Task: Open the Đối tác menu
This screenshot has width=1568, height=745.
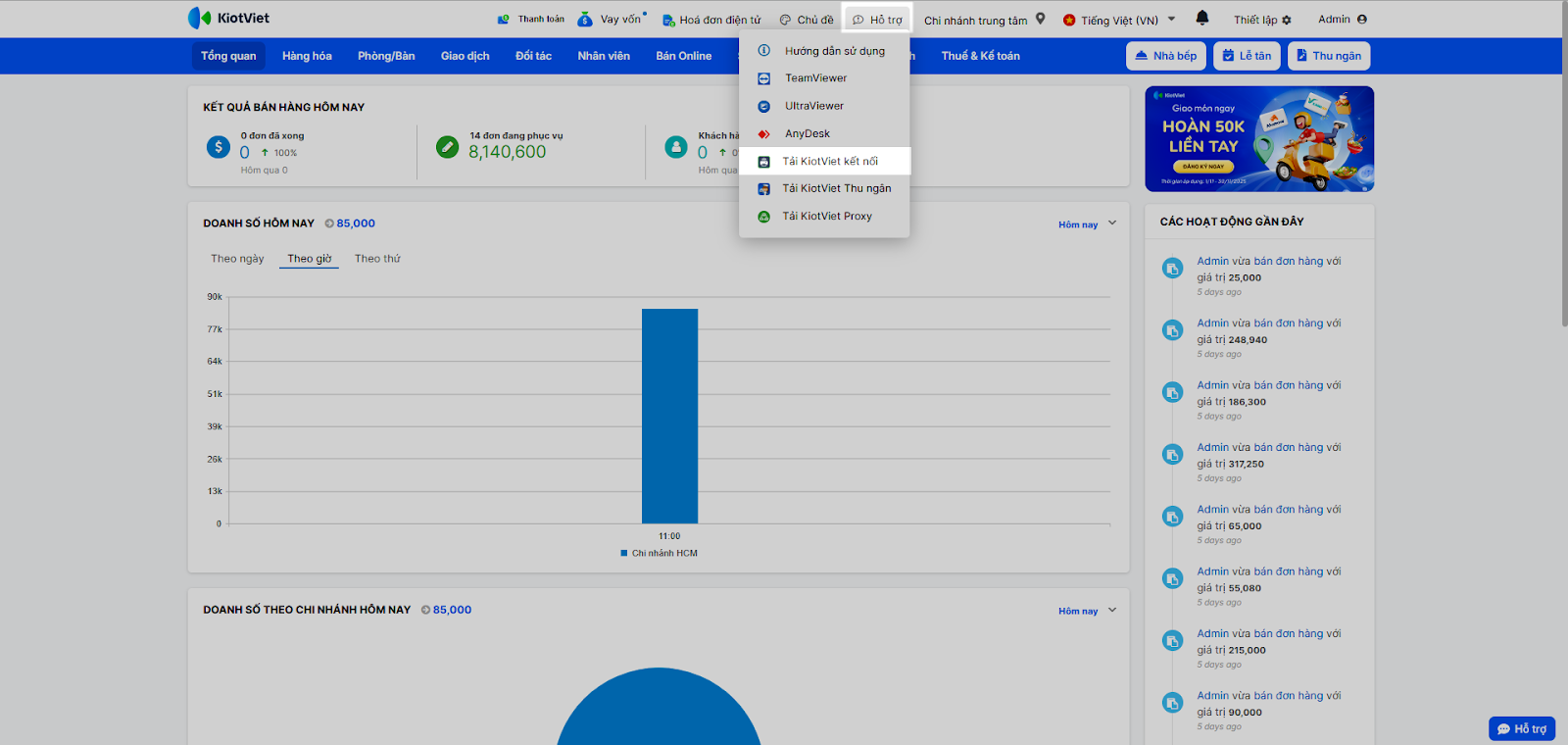Action: point(534,56)
